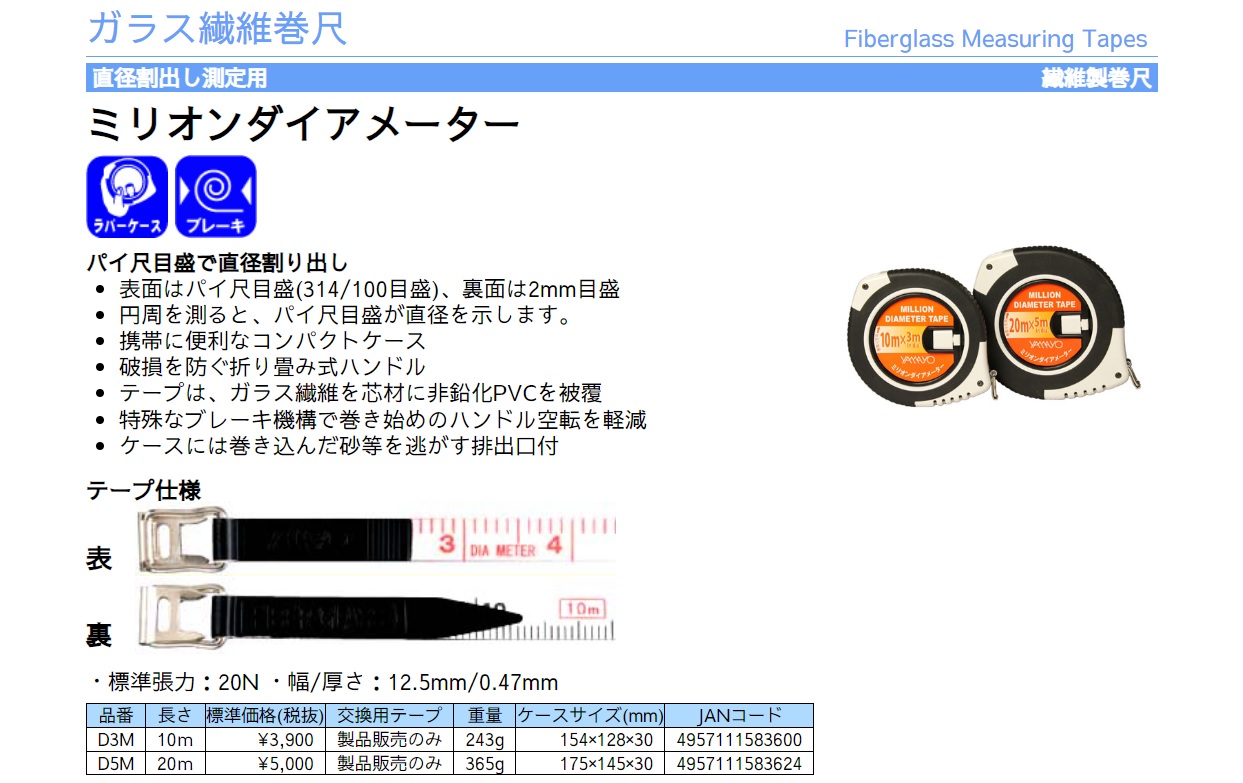Click the JAN code 4957111583600
Image resolution: width=1243 pixels, height=783 pixels.
(739, 740)
